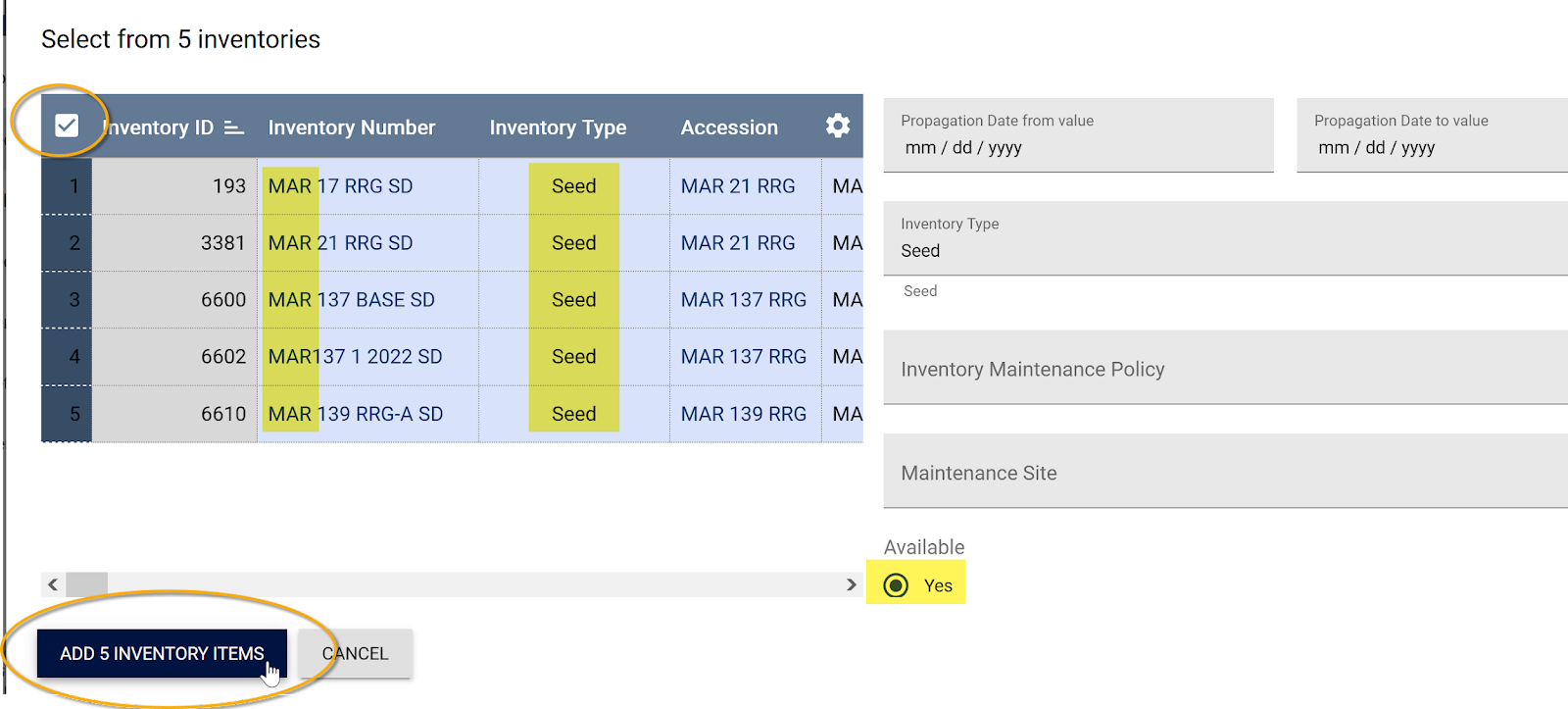Open the Inventory Maintenance Policy dropdown
This screenshot has height=709, width=1568.
[1225, 368]
